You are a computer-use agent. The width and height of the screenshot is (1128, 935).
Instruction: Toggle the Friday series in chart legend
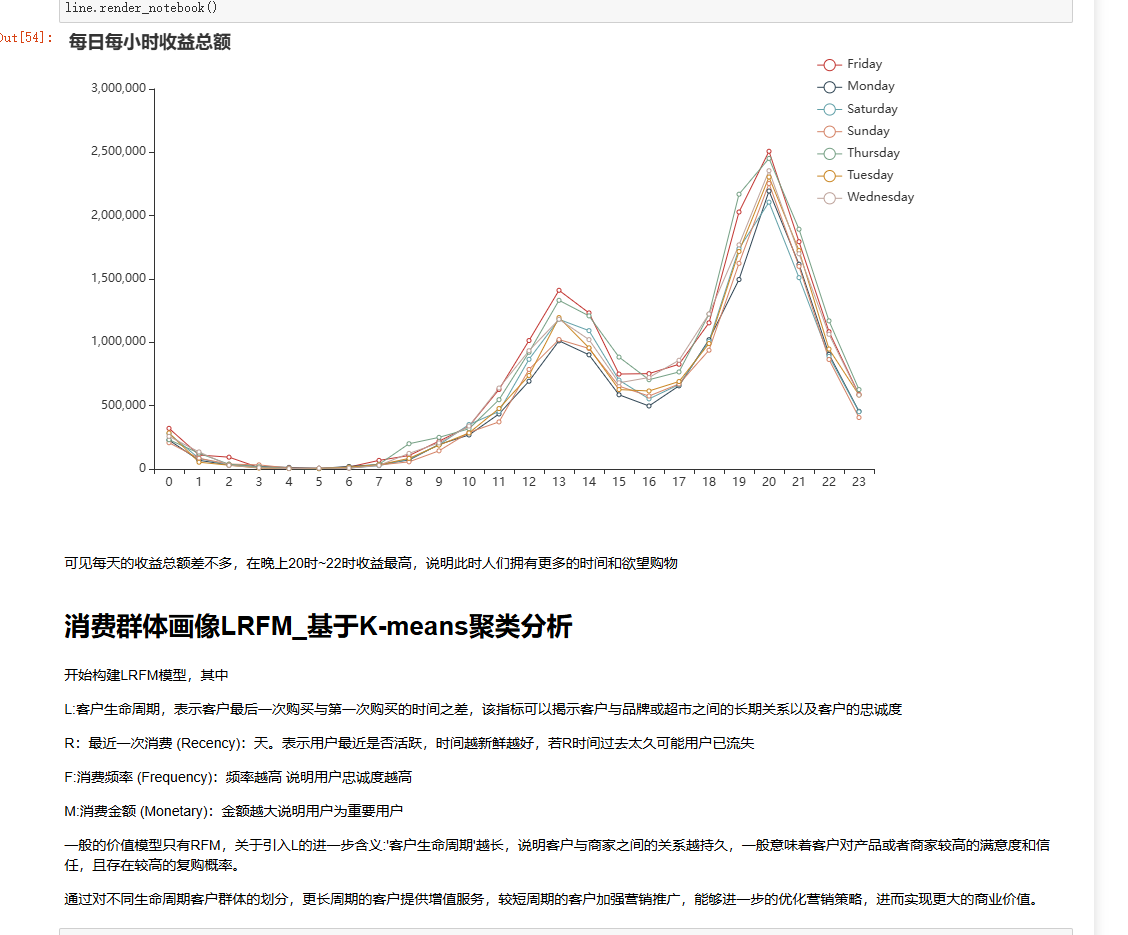click(x=850, y=64)
